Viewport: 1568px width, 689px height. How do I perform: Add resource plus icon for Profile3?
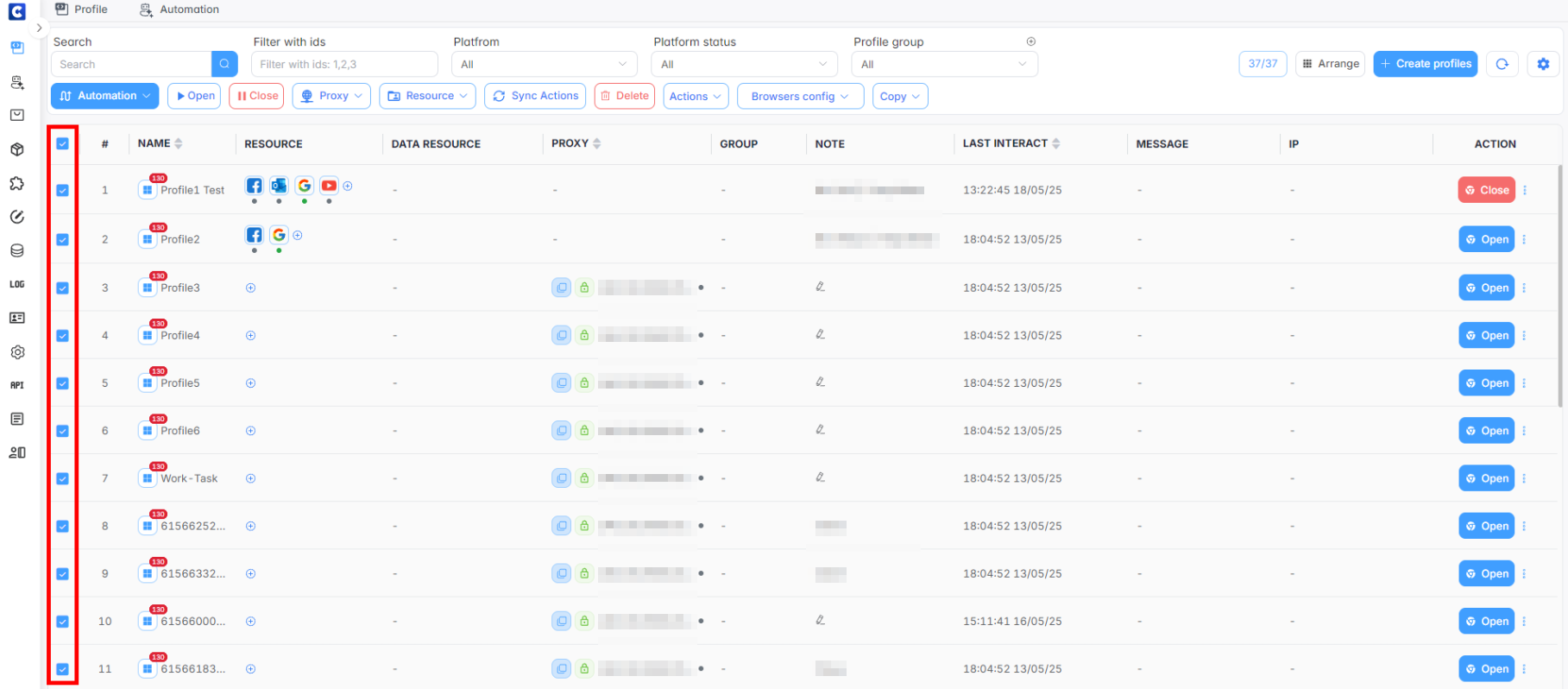[250, 288]
